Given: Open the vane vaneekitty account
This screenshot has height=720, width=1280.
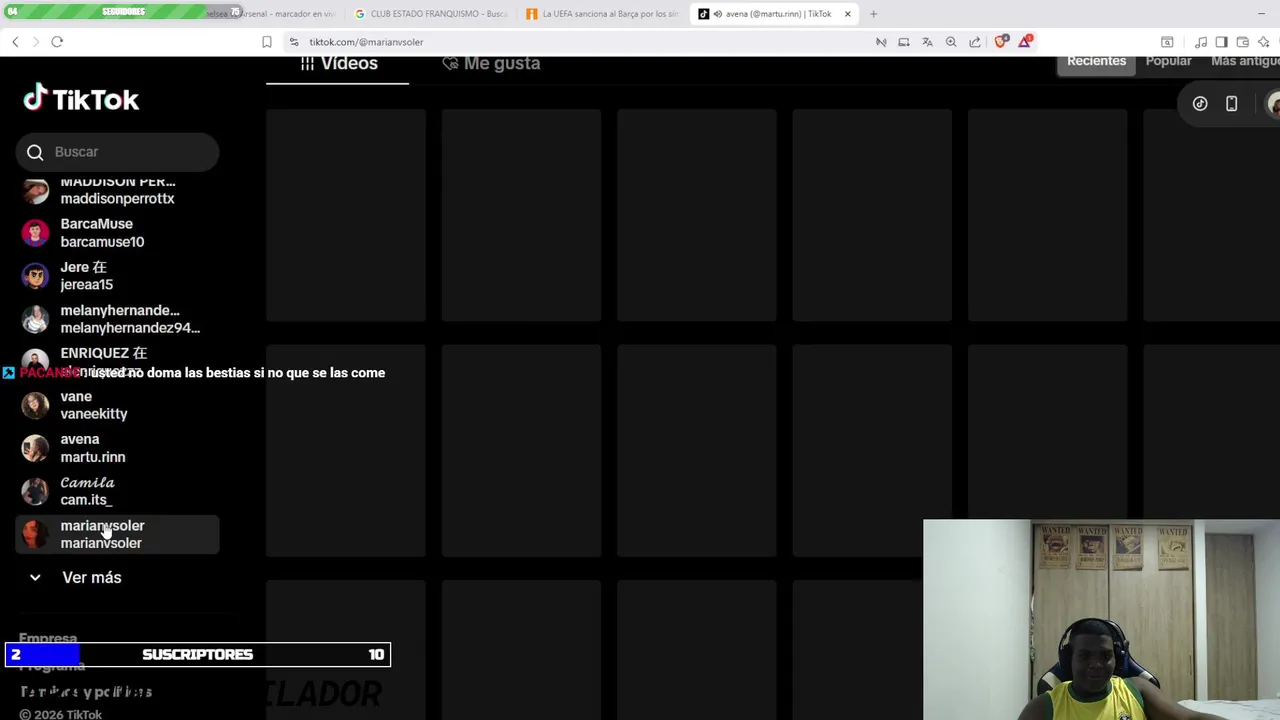Looking at the screenshot, I should pos(117,405).
